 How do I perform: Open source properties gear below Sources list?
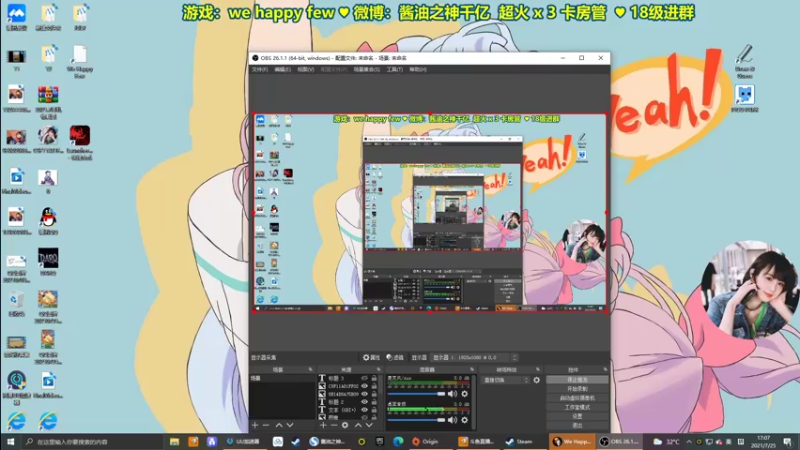tap(345, 425)
